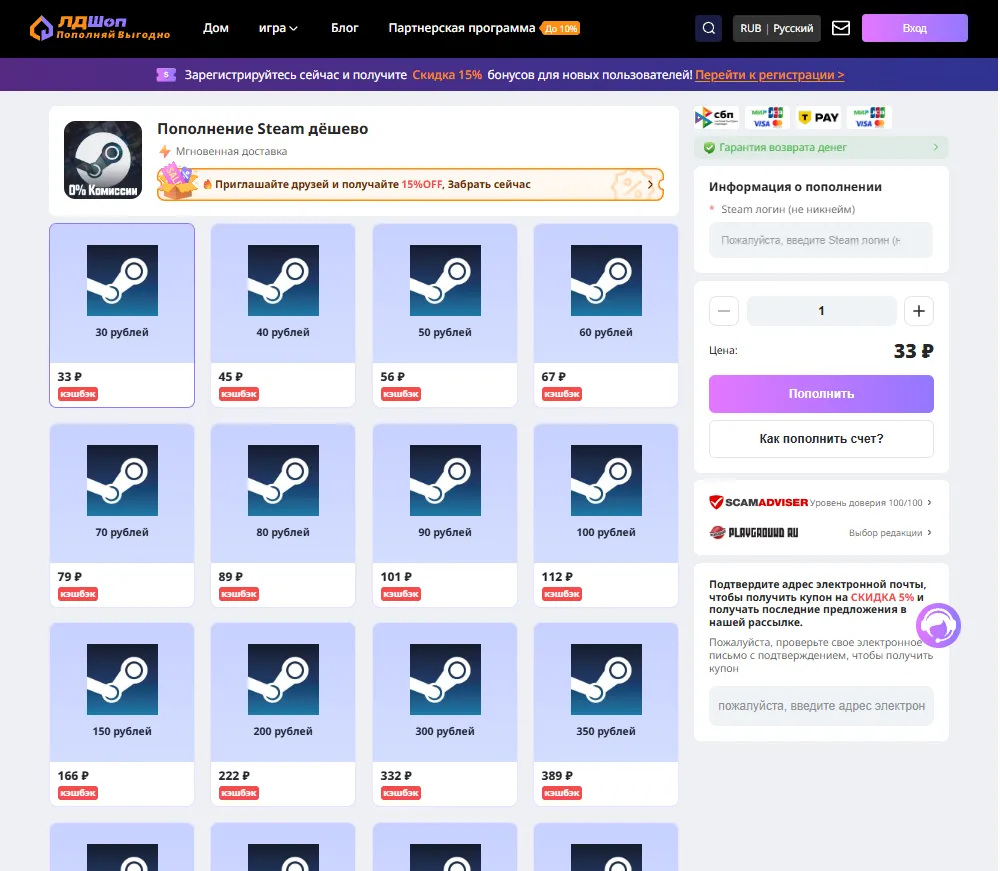Viewport: 1000px width, 871px height.
Task: Click the sale gift box icon
Action: 176,182
